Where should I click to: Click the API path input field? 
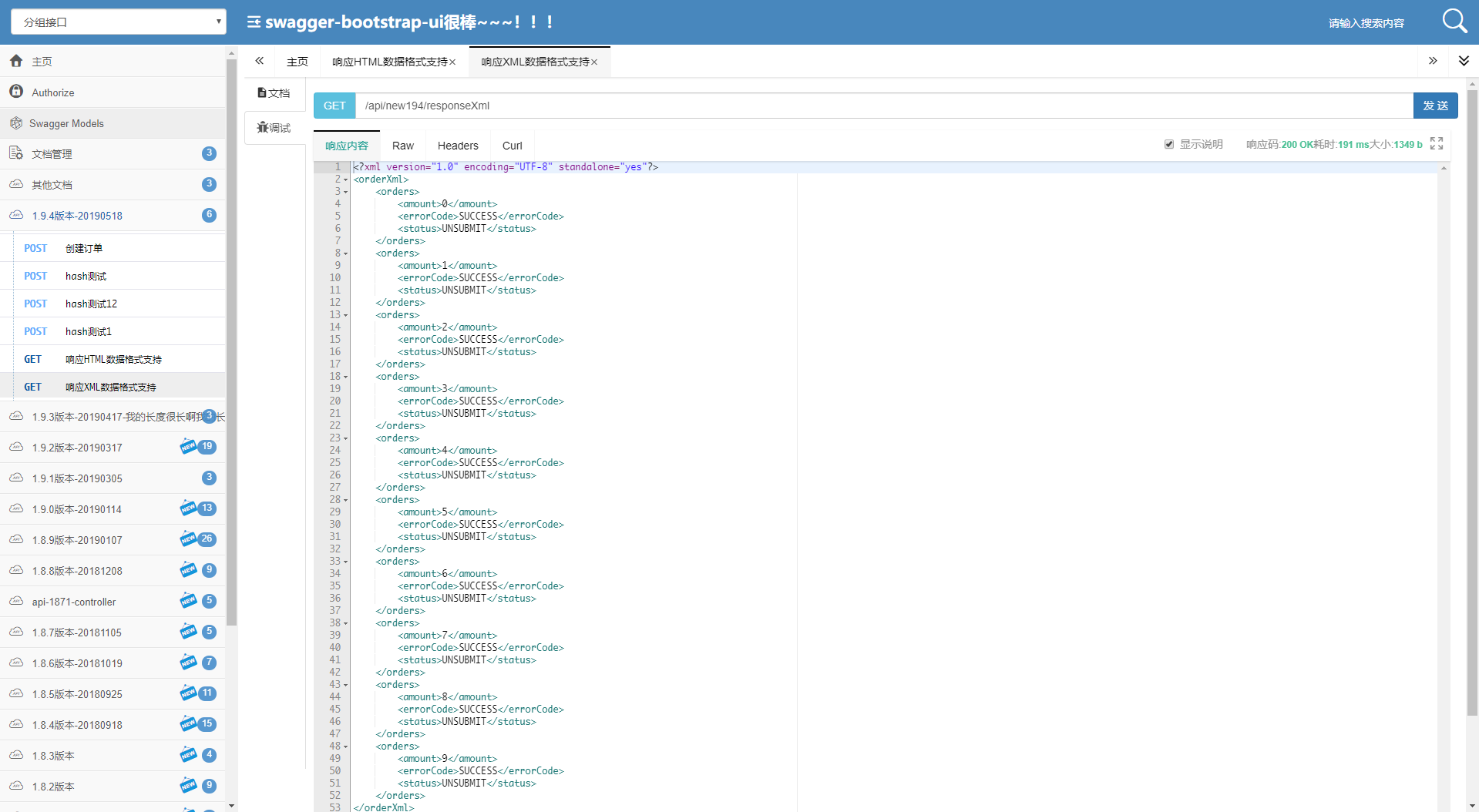pos(884,106)
